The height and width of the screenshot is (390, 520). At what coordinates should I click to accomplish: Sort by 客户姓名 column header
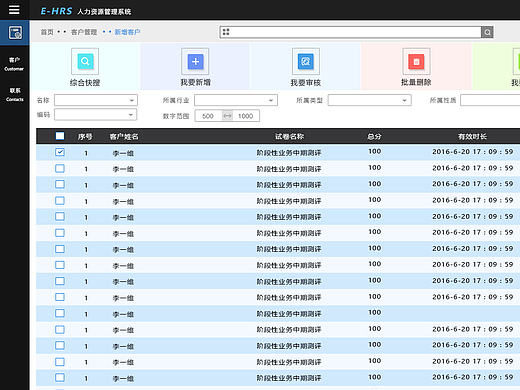click(x=124, y=136)
